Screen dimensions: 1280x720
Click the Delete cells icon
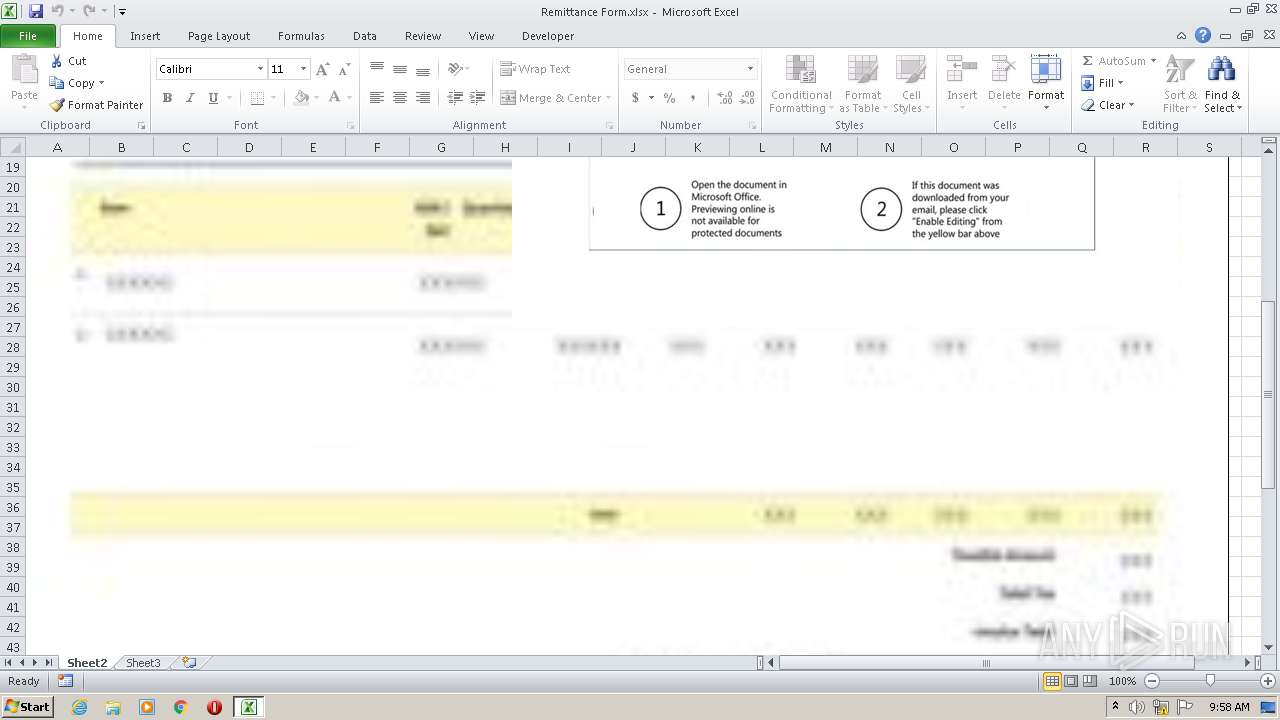[1004, 70]
